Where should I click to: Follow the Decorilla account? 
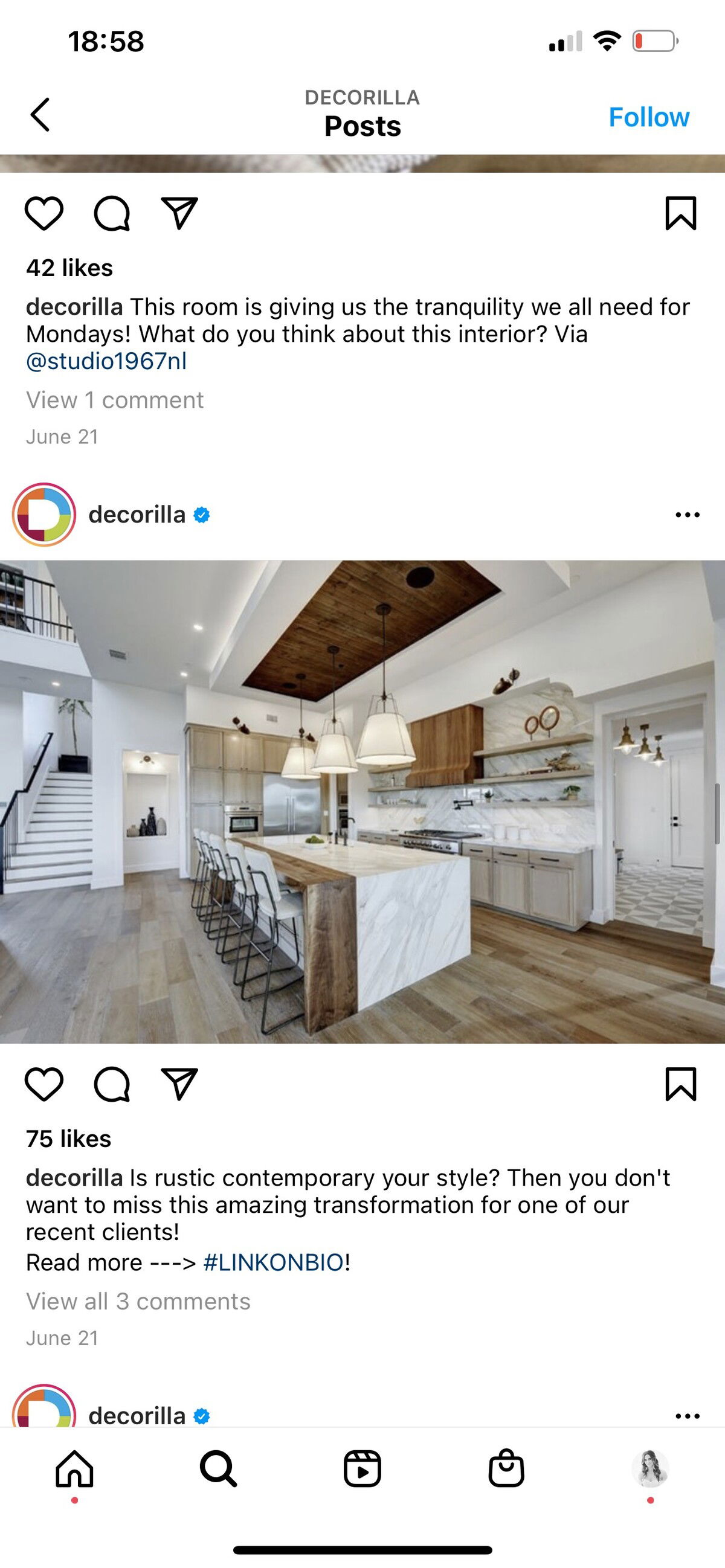[x=649, y=117]
